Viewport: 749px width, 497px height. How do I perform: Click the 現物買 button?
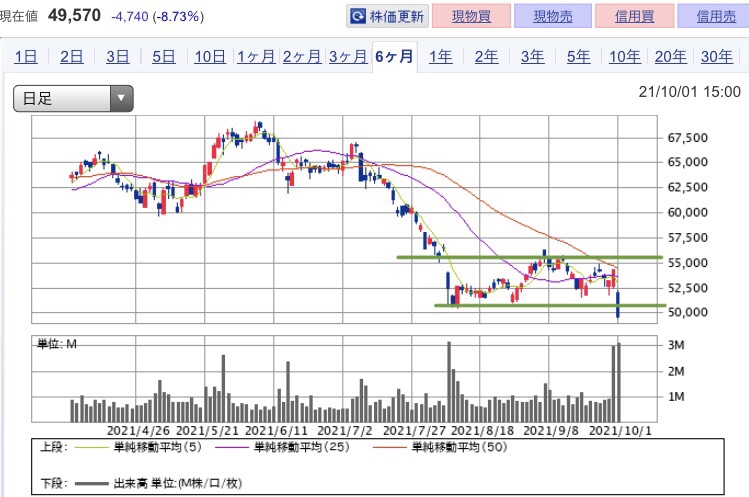coord(471,16)
